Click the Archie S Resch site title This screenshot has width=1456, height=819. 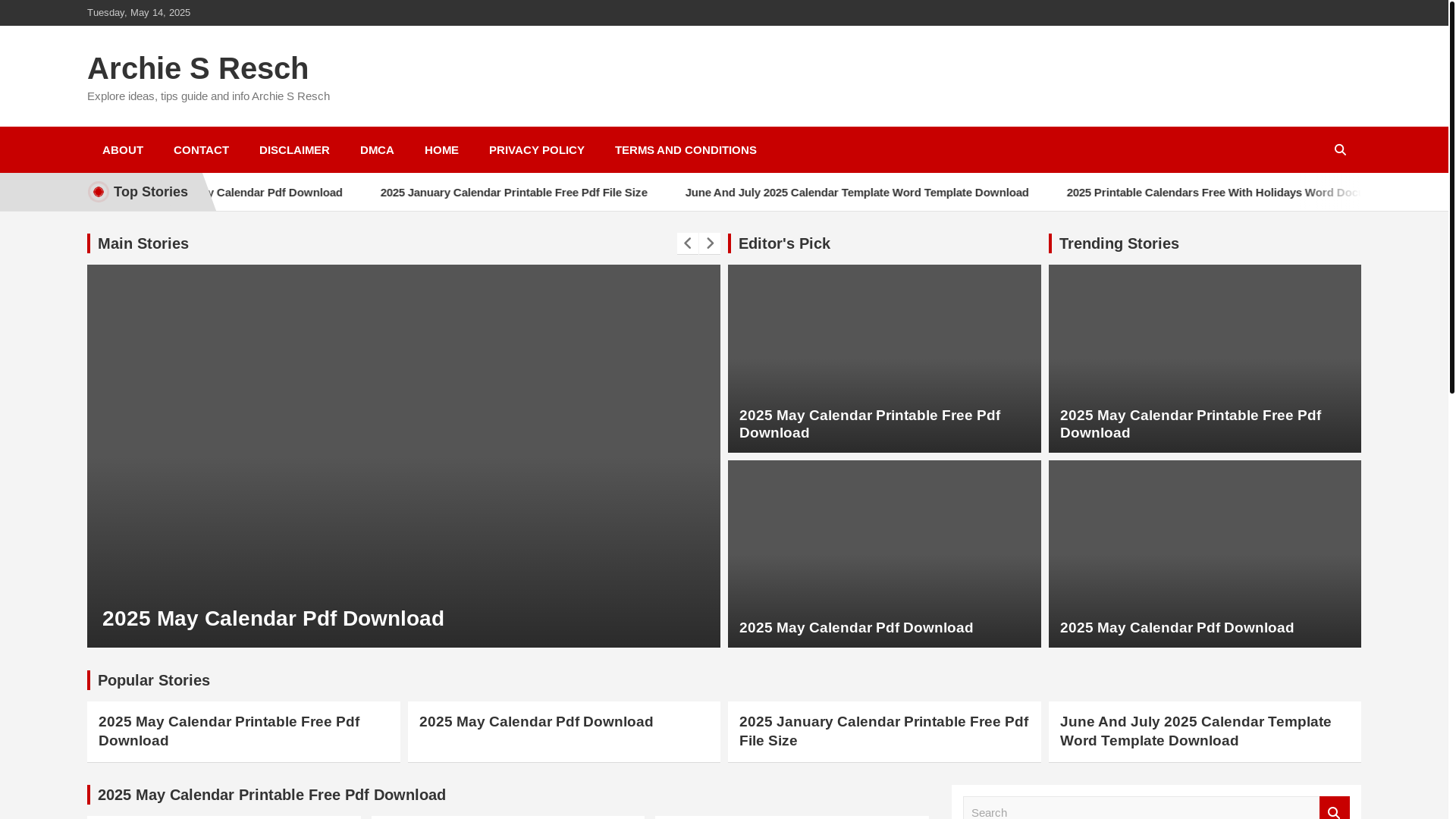tap(198, 68)
